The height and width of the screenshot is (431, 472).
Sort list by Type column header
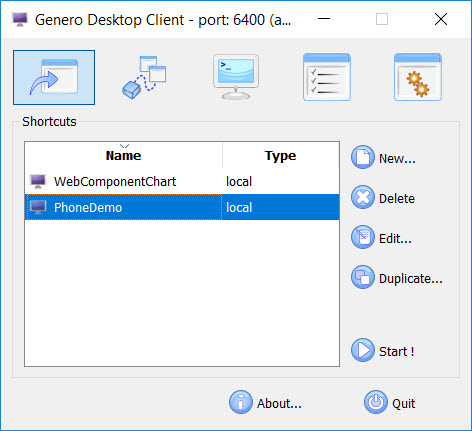(281, 155)
